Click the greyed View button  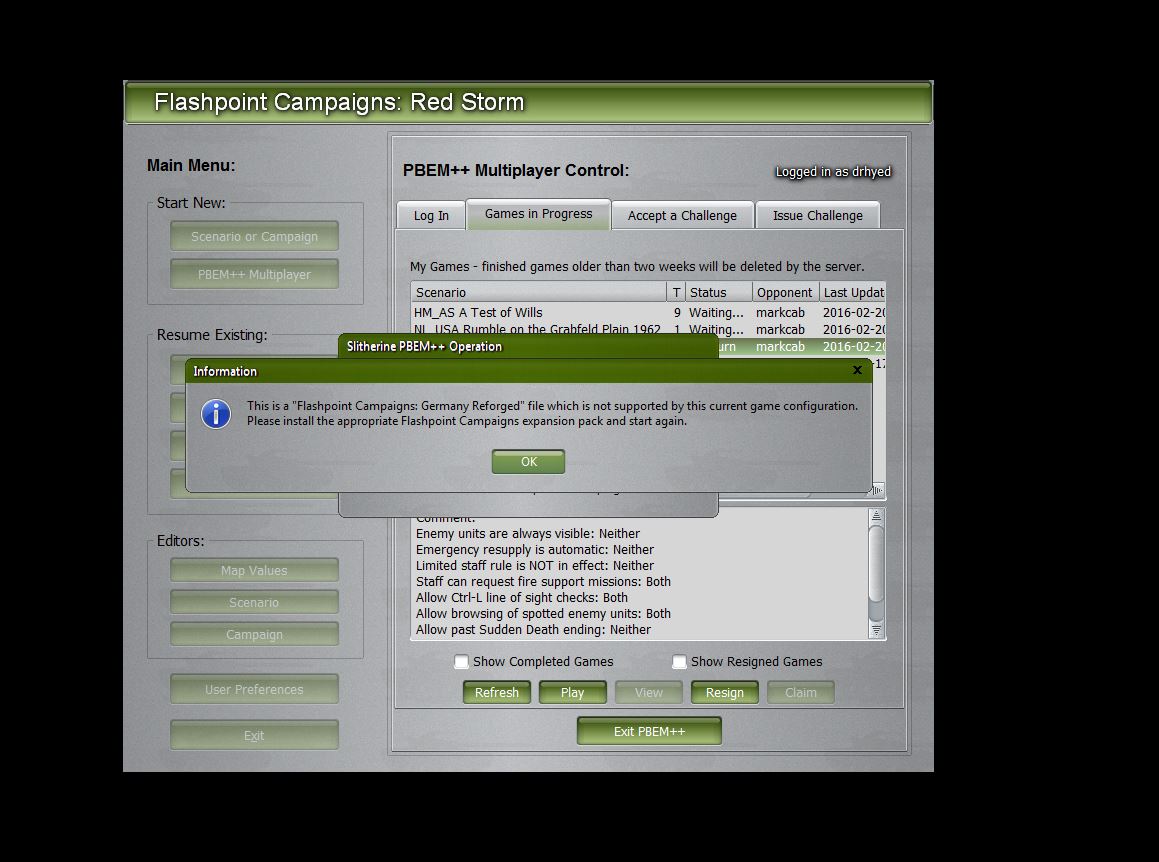coord(648,693)
